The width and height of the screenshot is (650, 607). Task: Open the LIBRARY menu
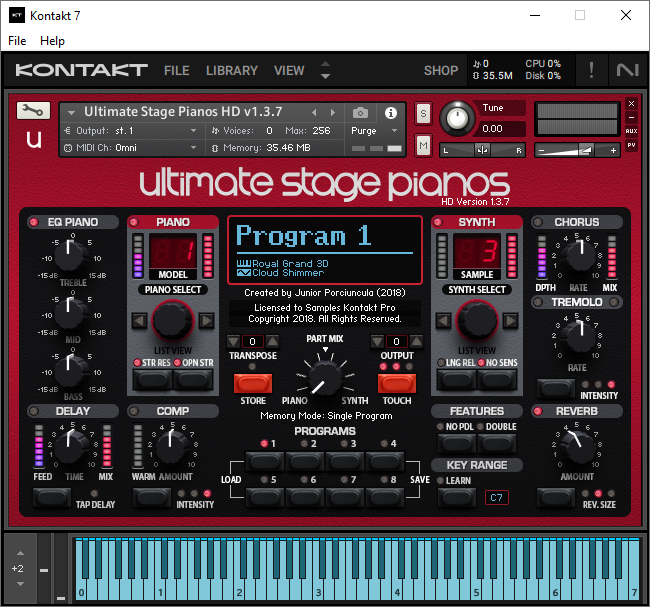click(232, 70)
